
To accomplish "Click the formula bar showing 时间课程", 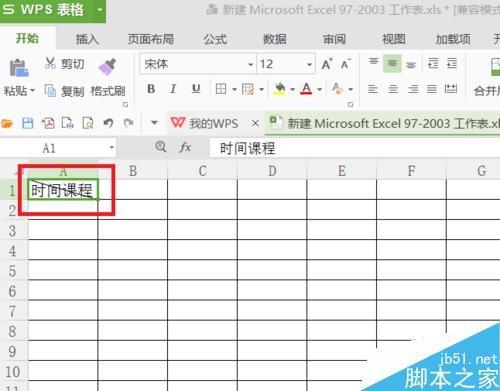I will pos(355,148).
